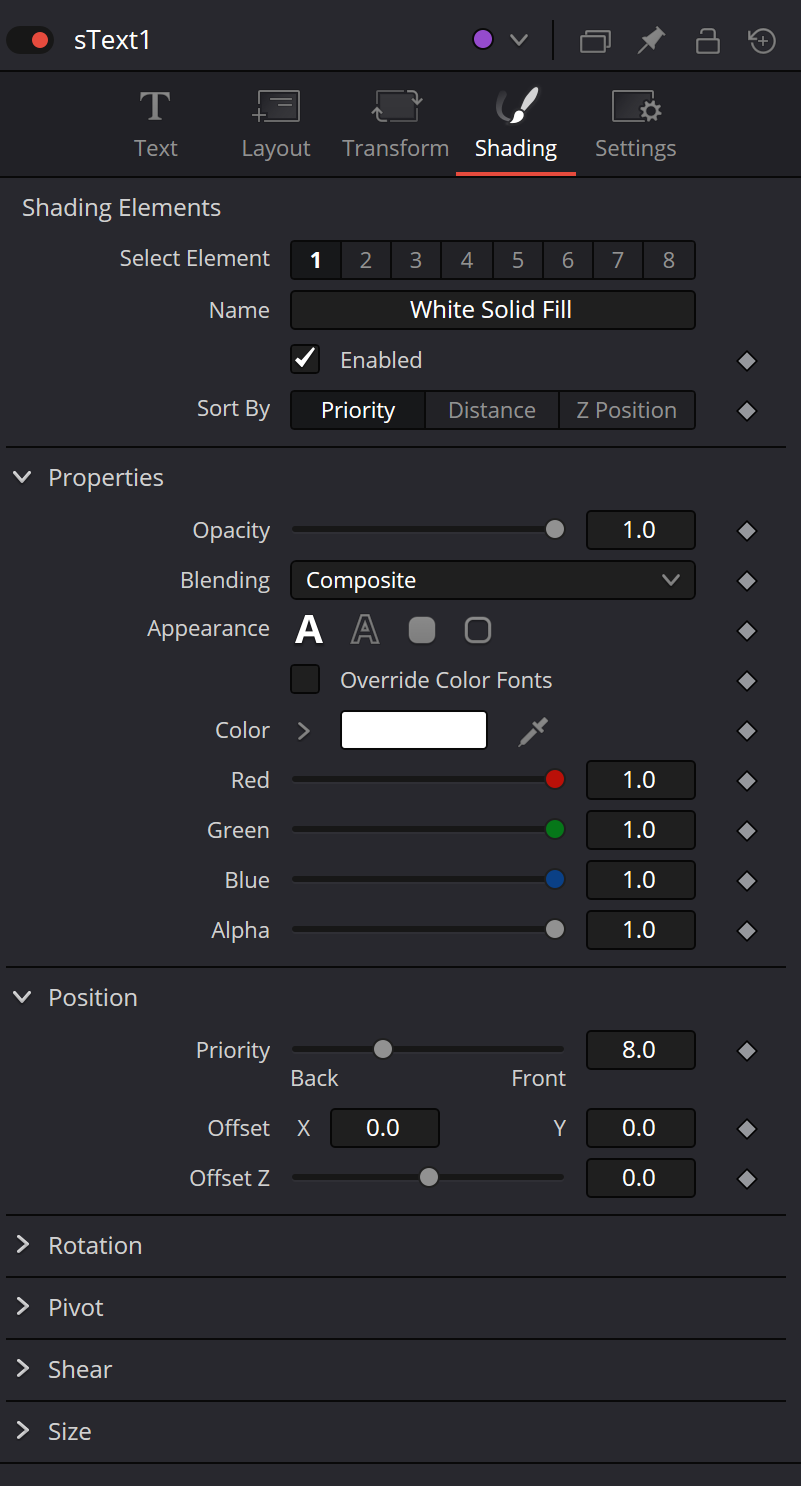
Task: Open the Transform tab
Action: [x=396, y=124]
